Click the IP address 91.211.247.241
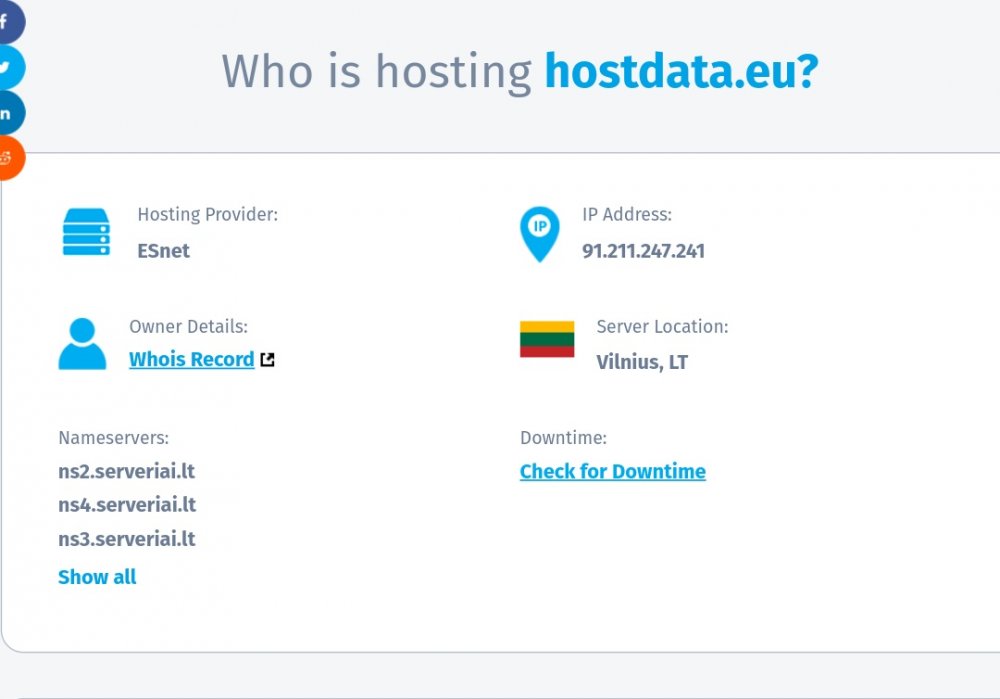 pos(643,251)
